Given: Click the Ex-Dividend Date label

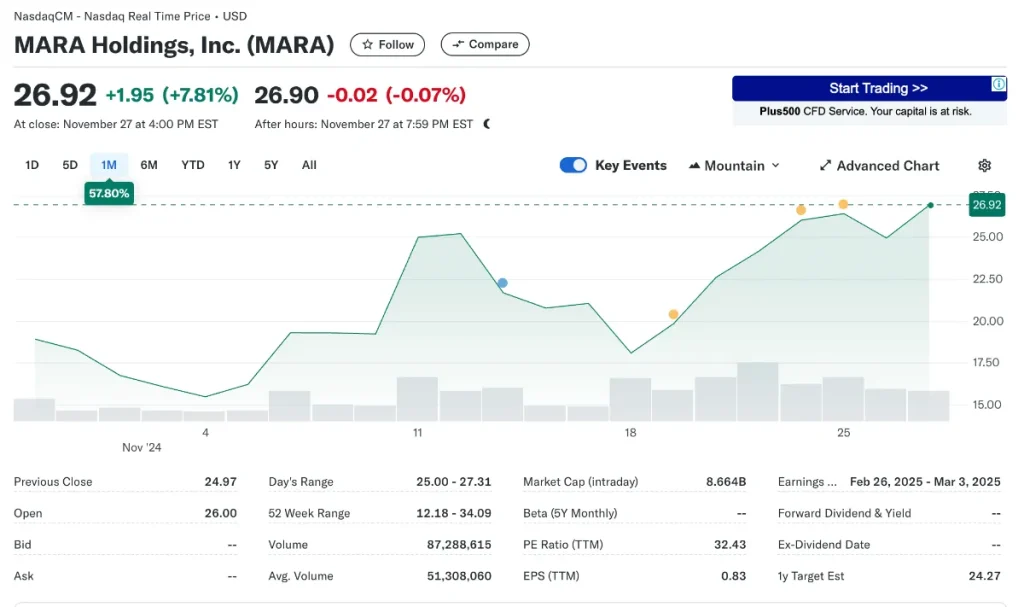Looking at the screenshot, I should 824,545.
